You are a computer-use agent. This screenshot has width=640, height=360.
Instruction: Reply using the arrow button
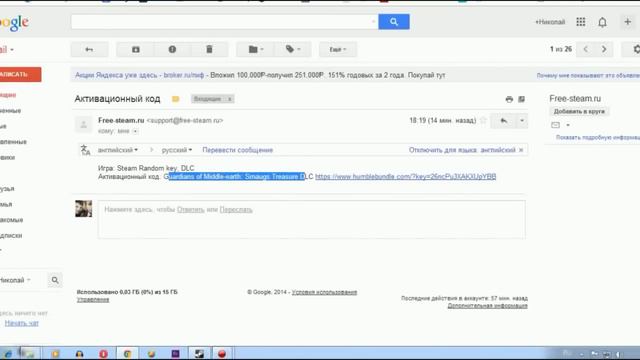tap(504, 121)
